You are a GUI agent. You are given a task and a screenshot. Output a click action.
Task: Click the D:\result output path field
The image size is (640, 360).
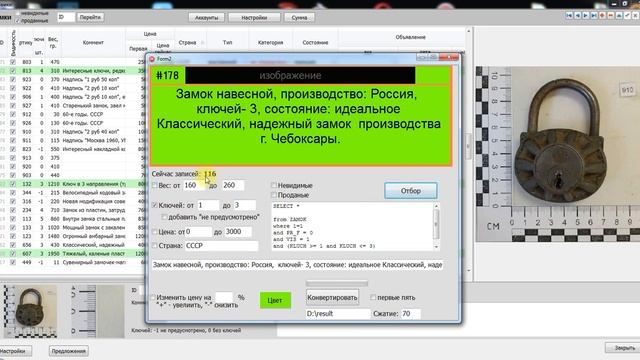click(338, 314)
